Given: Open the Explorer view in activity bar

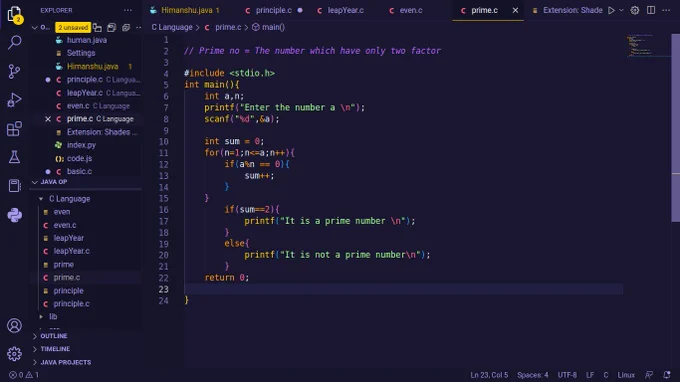Looking at the screenshot, I should (14, 14).
